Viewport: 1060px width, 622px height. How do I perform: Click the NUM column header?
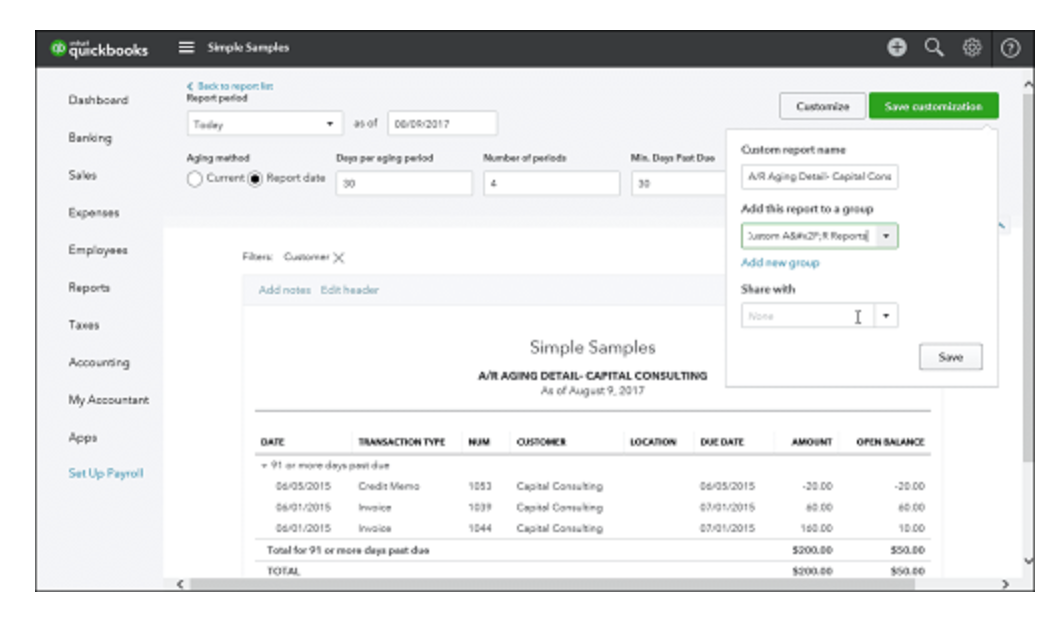point(479,442)
